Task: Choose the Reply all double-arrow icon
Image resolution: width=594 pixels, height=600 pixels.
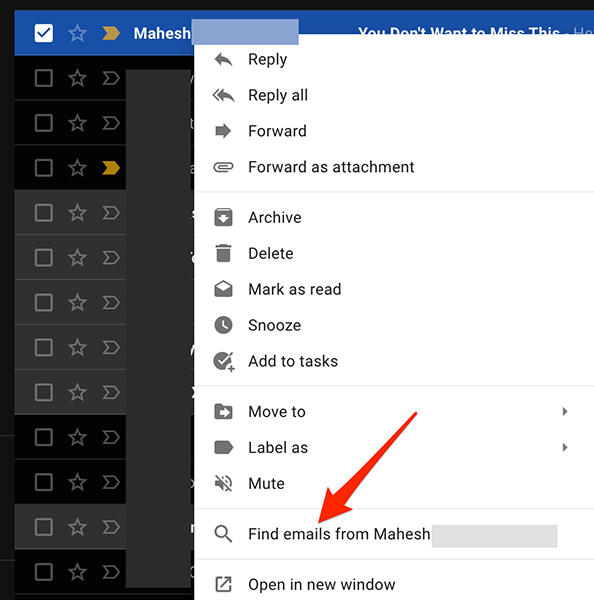Action: [x=224, y=95]
